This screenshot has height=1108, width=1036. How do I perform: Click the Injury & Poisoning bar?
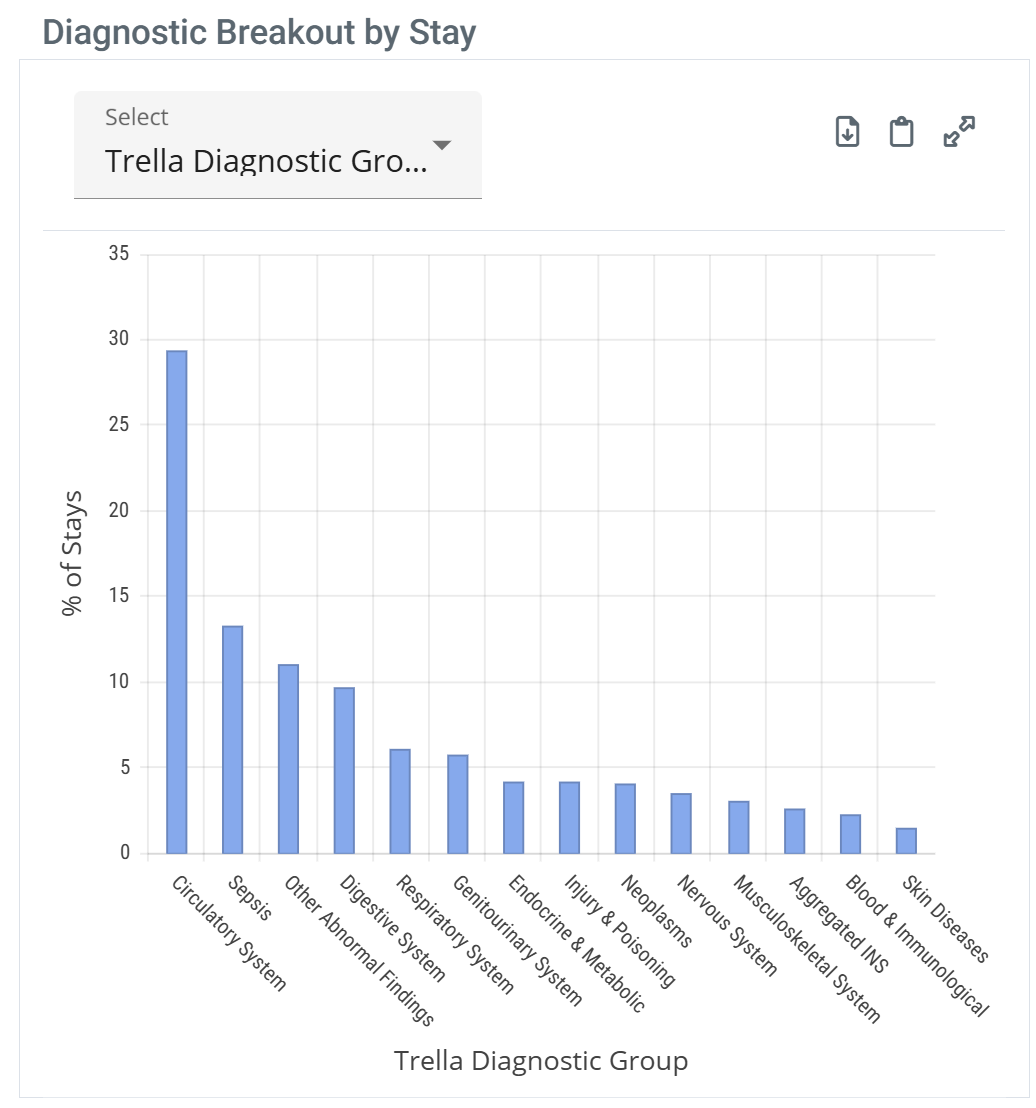pyautogui.click(x=570, y=817)
